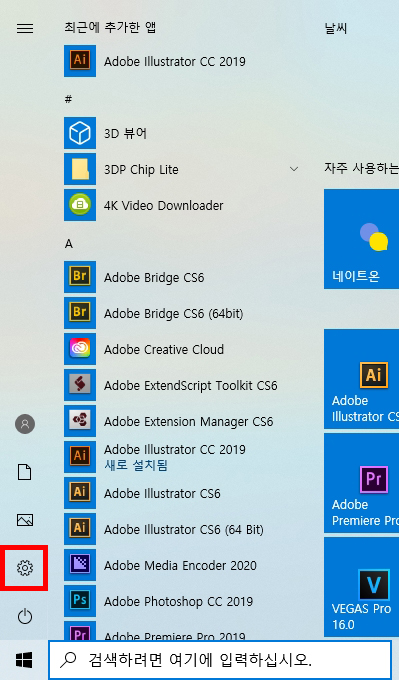Select Adobe Media Encoder 2020 text
The image size is (399, 680).
(x=180, y=565)
